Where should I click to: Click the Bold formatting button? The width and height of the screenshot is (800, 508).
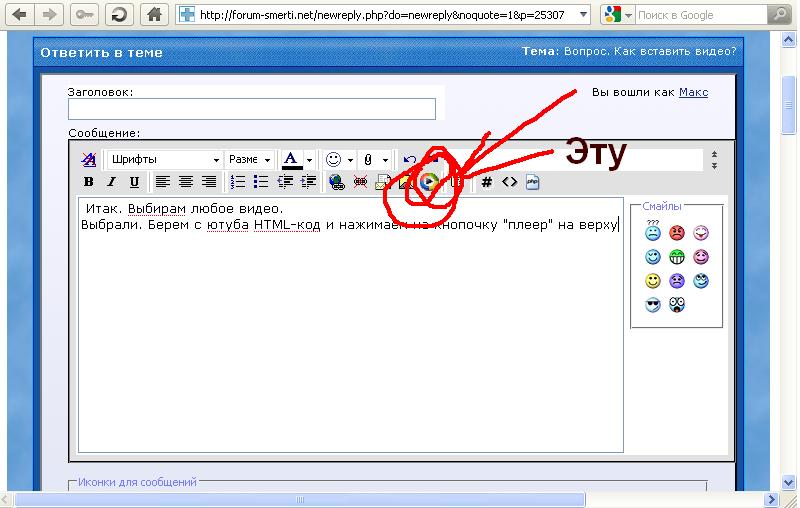tap(89, 182)
